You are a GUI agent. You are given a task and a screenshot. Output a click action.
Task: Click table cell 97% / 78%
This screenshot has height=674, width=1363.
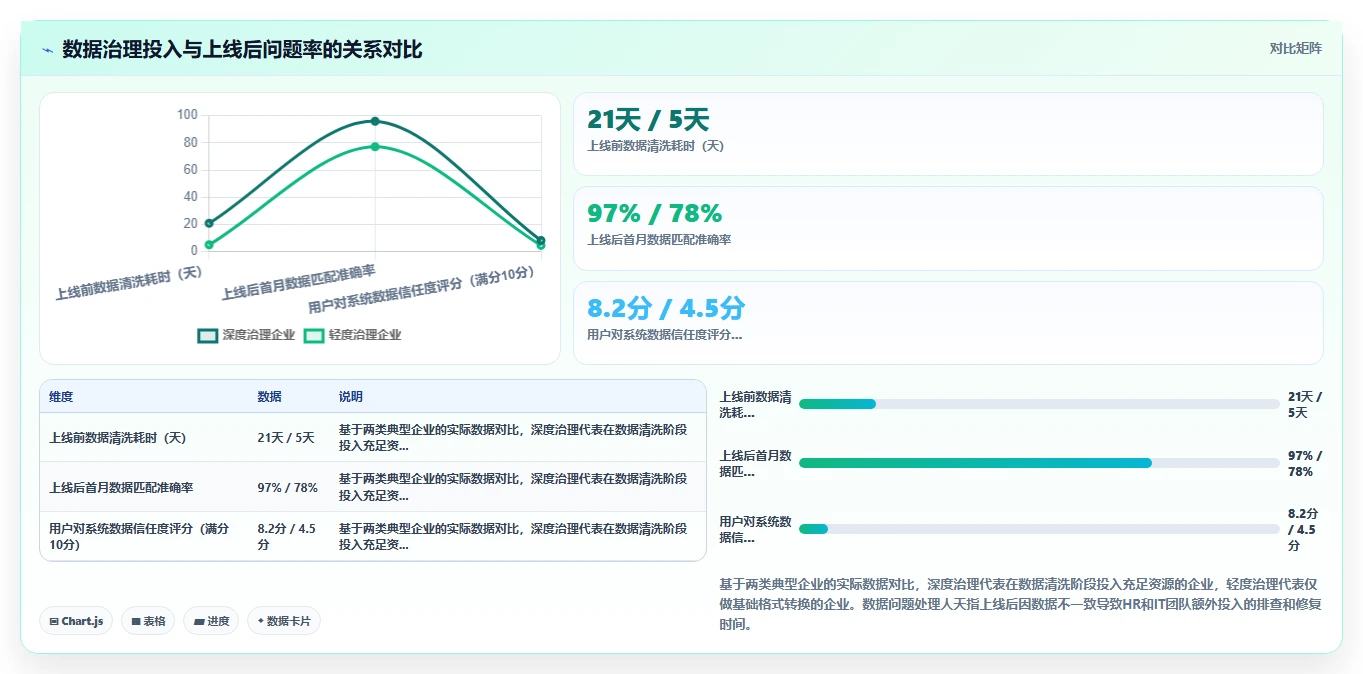(x=288, y=488)
